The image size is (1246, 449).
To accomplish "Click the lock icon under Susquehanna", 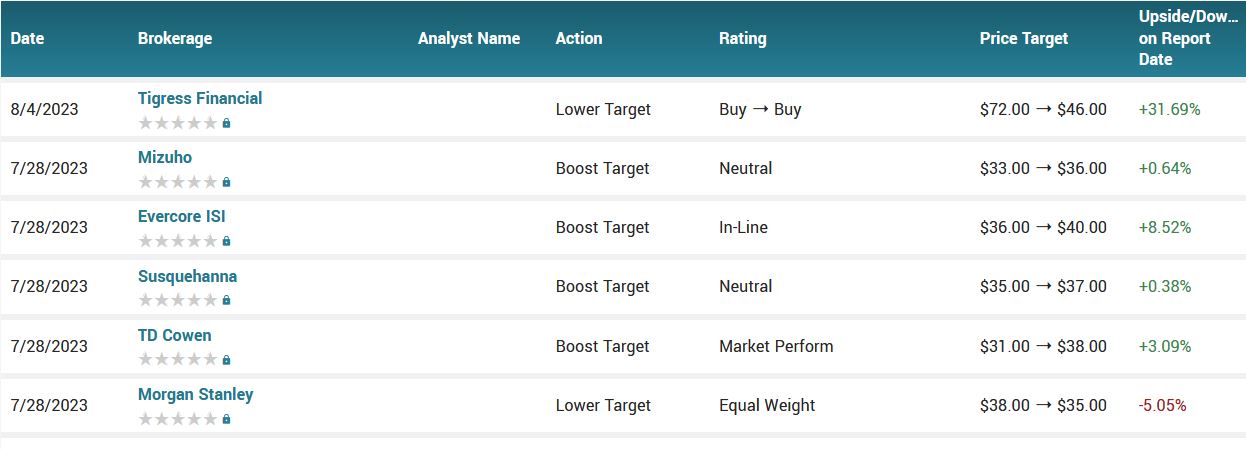I will pyautogui.click(x=227, y=300).
